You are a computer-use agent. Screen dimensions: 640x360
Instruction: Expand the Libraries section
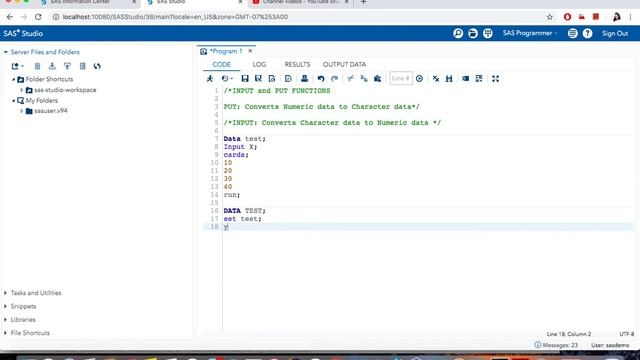pyautogui.click(x=5, y=320)
